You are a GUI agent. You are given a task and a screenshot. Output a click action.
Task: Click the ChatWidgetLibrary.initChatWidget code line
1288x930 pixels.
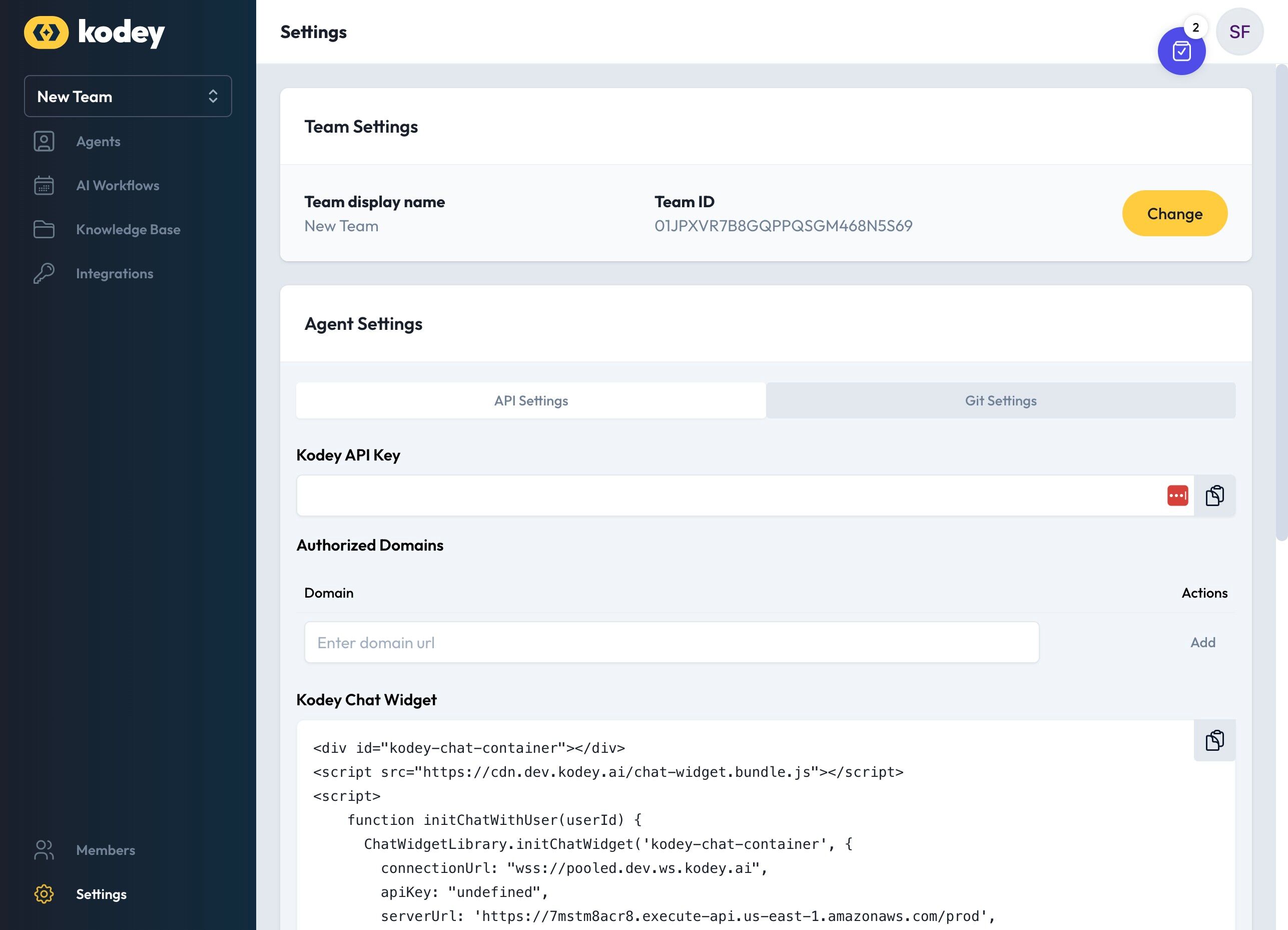click(x=608, y=844)
